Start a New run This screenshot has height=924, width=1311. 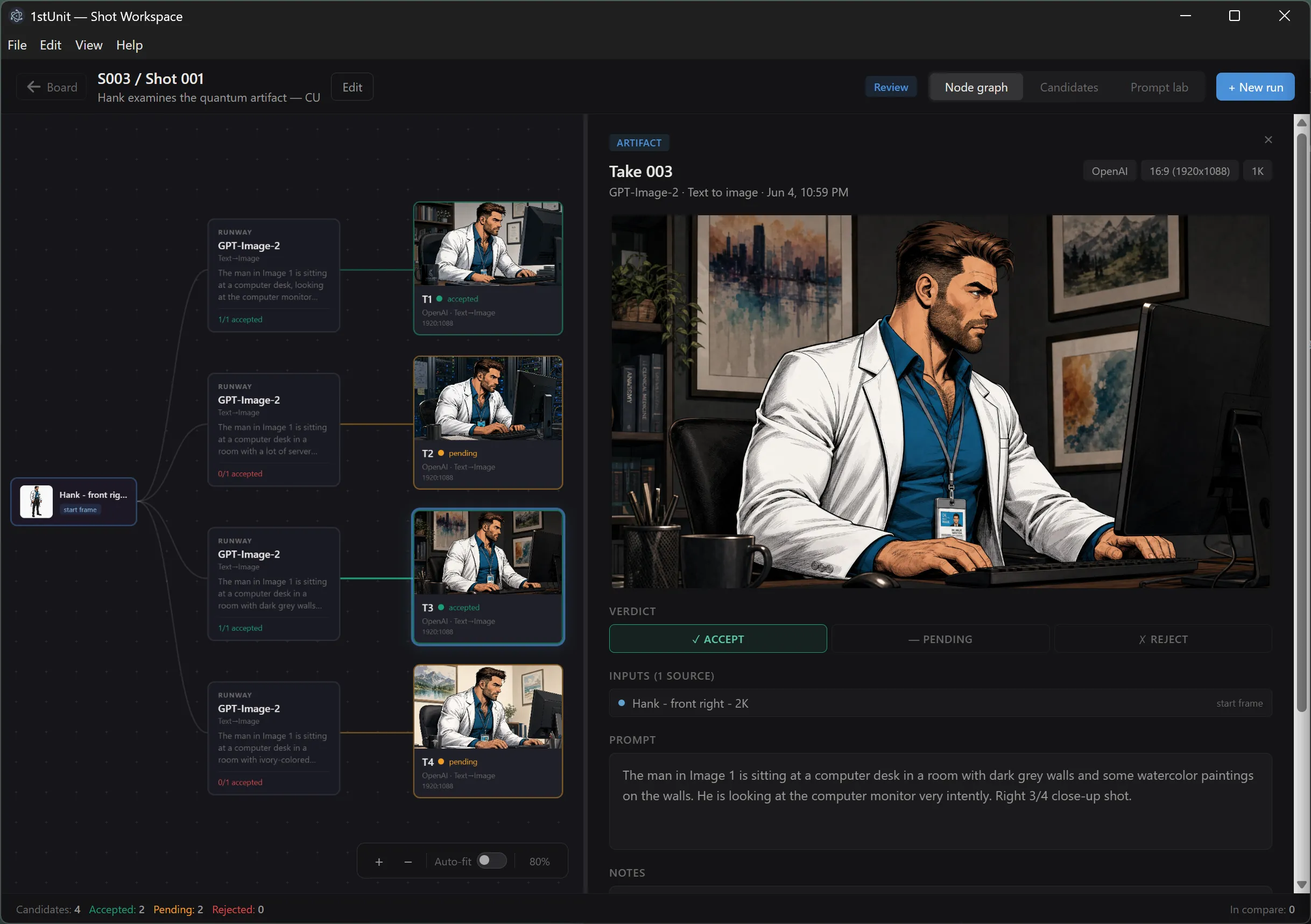(1254, 87)
